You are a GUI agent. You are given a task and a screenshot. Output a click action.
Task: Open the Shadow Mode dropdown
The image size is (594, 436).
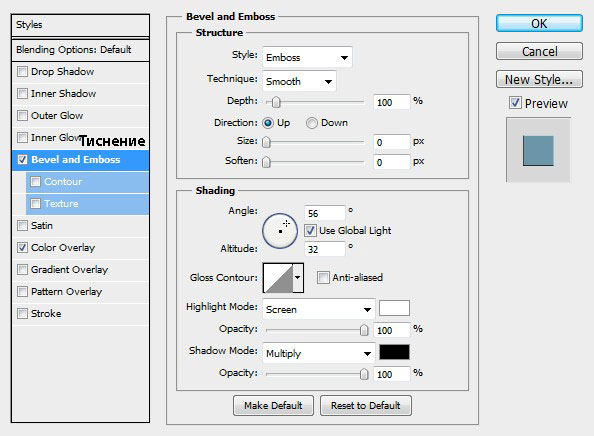coord(319,353)
